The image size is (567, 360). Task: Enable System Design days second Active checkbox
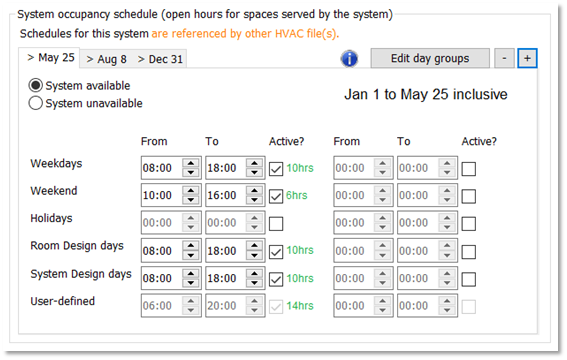tap(469, 279)
